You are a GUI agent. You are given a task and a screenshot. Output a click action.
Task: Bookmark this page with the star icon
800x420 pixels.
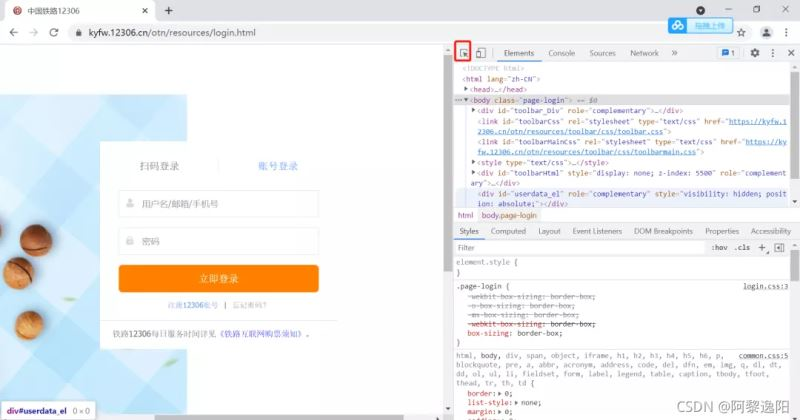(x=741, y=33)
